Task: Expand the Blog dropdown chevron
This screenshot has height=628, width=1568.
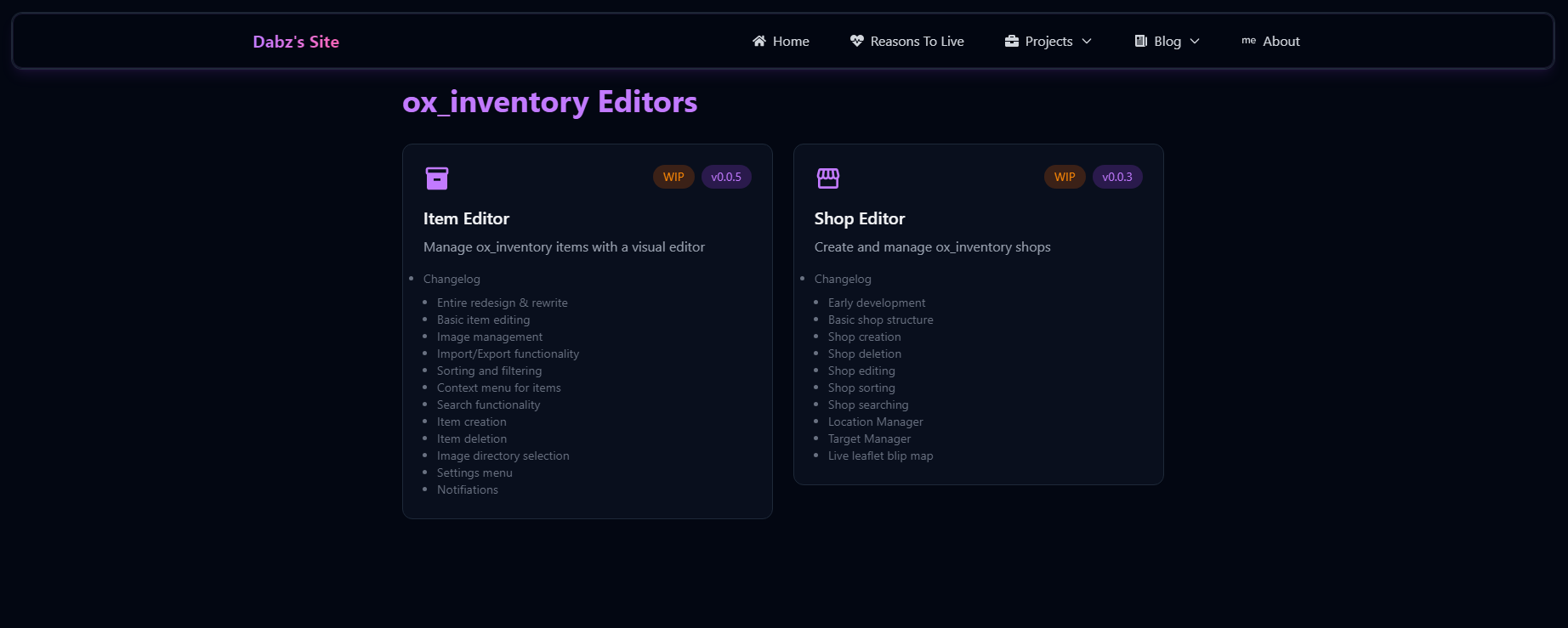Action: pos(1195,42)
